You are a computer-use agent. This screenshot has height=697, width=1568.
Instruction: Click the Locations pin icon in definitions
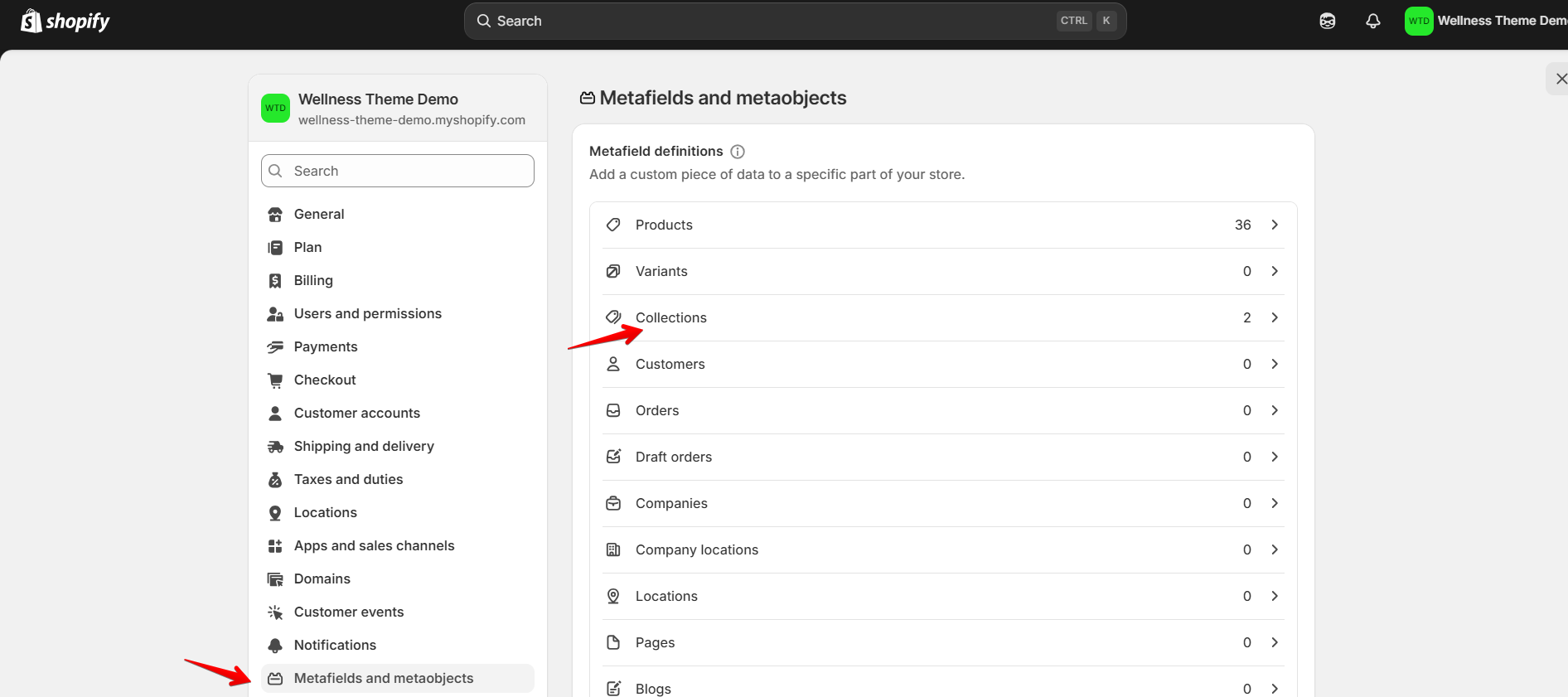[613, 596]
